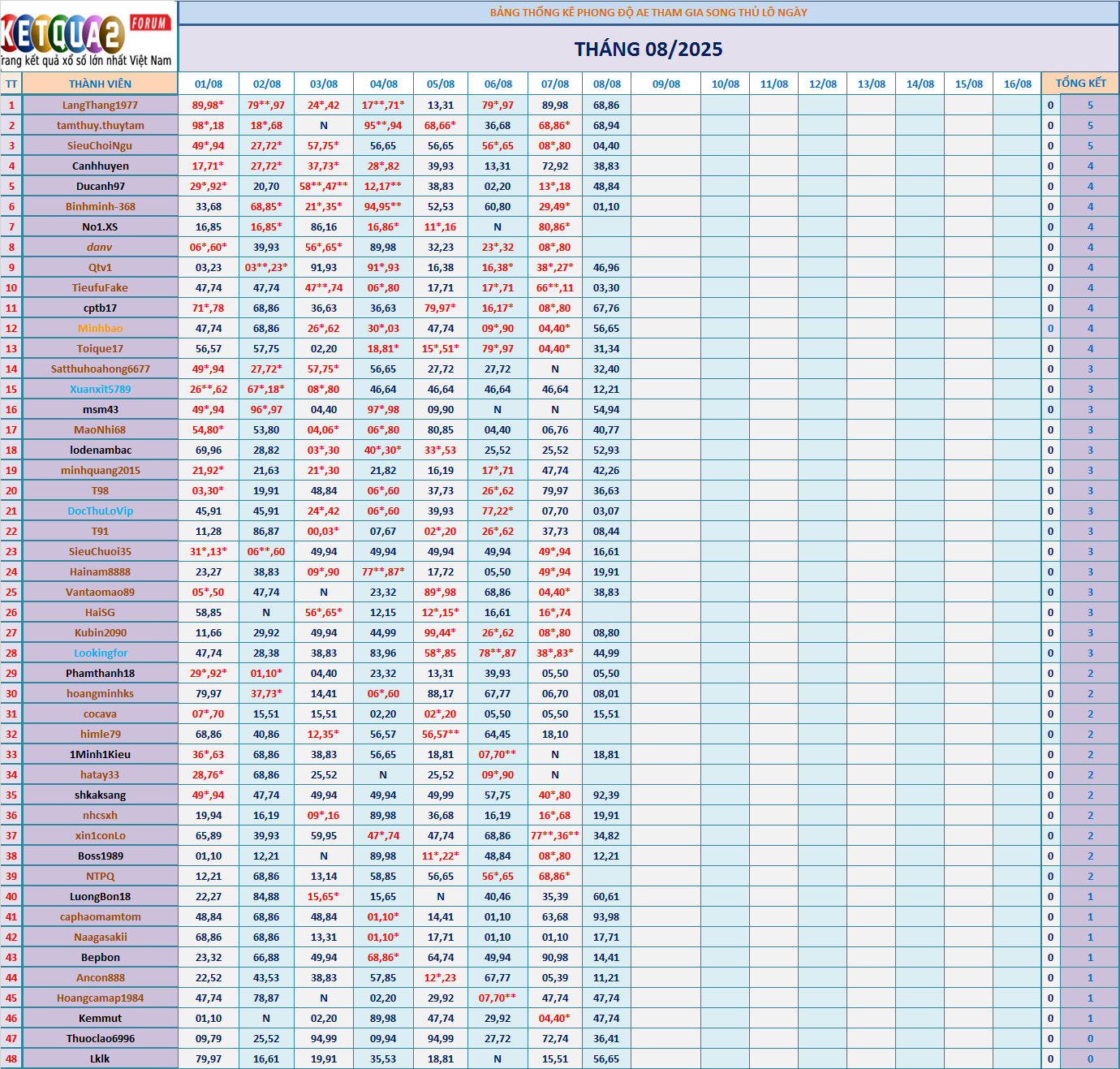Click cell 56,57** in himle79 row
1120x1069 pixels.
tap(441, 734)
